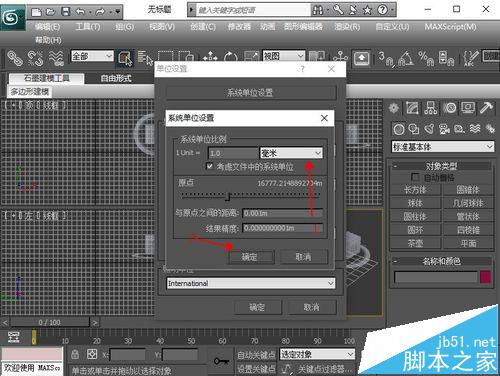The image size is (500, 376).
Task: Open the 全部 selection filter dropdown
Action: click(92, 56)
